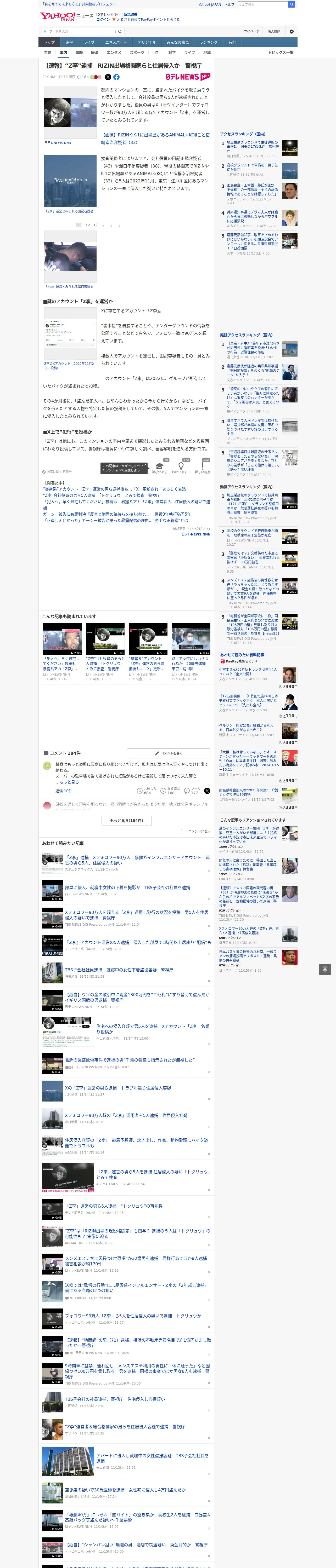336x1568 pixels.
Task: Open ふるさと納税でPayPayポイント link
Action: (148, 20)
